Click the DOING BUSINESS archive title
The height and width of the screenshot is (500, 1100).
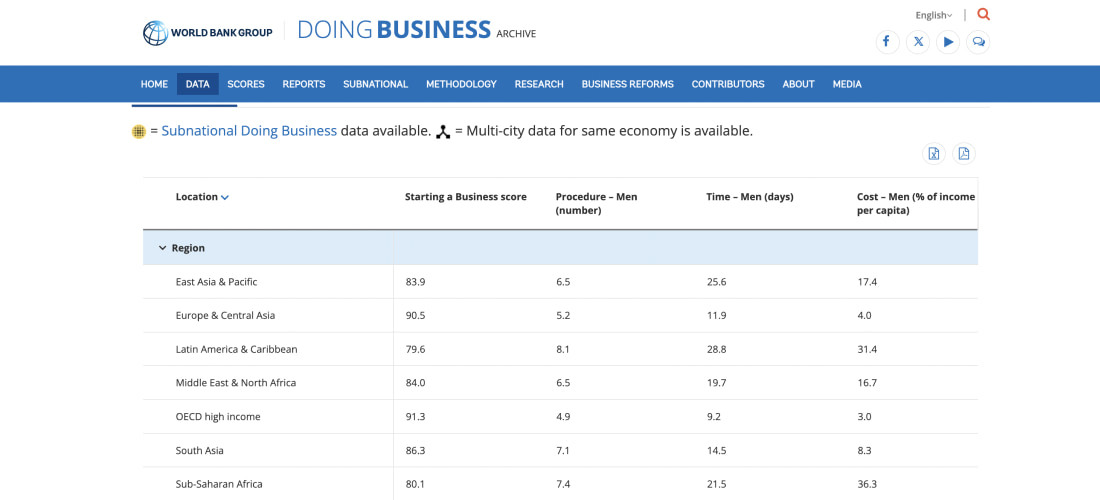click(417, 30)
